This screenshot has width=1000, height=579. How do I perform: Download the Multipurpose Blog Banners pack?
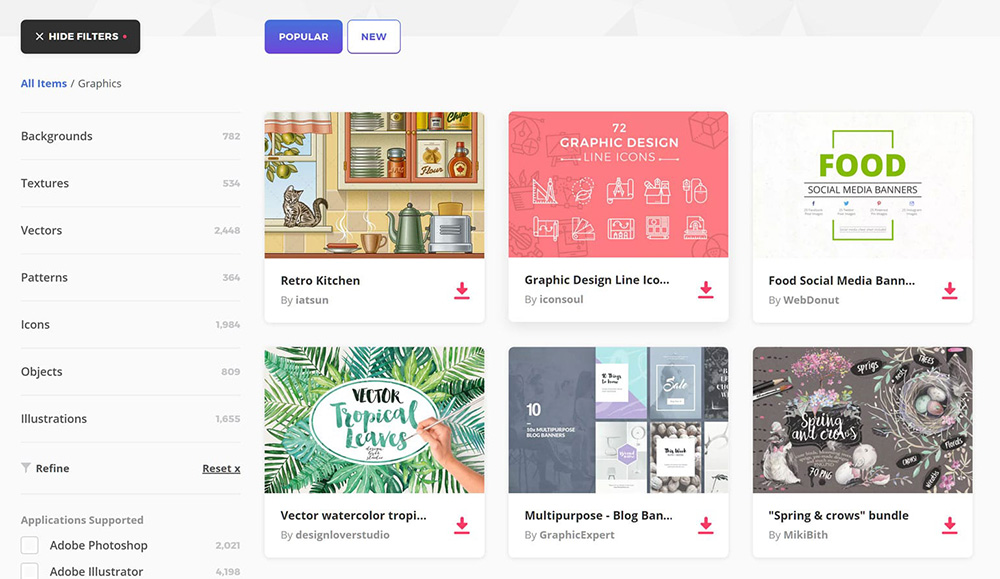(705, 525)
